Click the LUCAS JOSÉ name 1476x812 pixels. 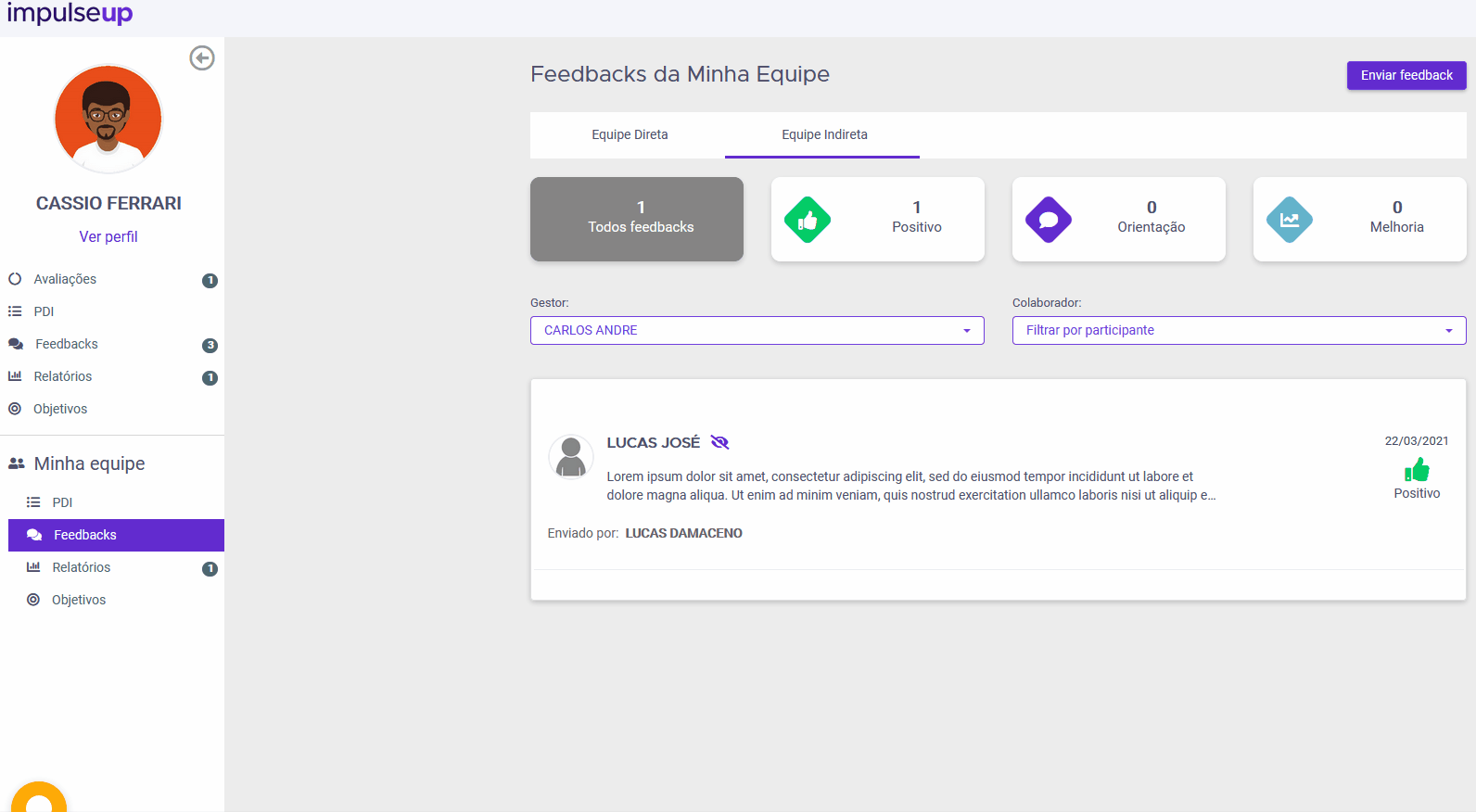[654, 442]
